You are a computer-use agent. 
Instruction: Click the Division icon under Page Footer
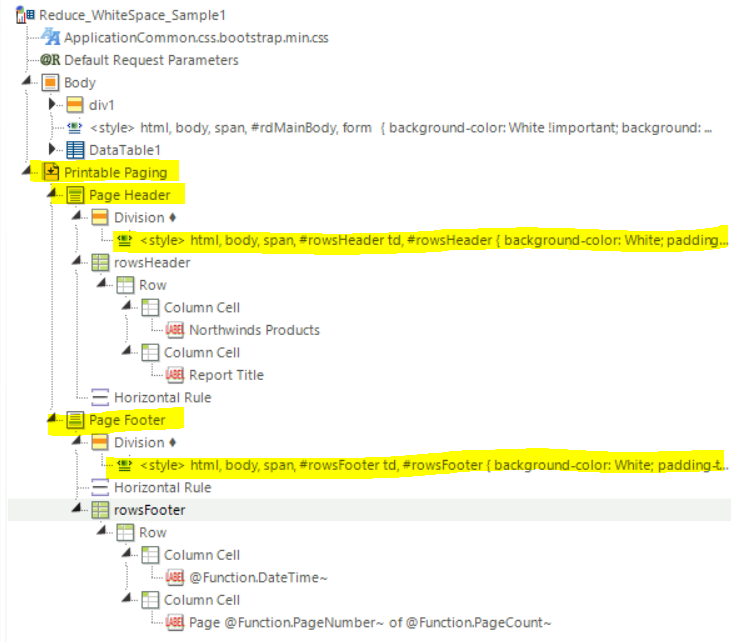(x=100, y=442)
